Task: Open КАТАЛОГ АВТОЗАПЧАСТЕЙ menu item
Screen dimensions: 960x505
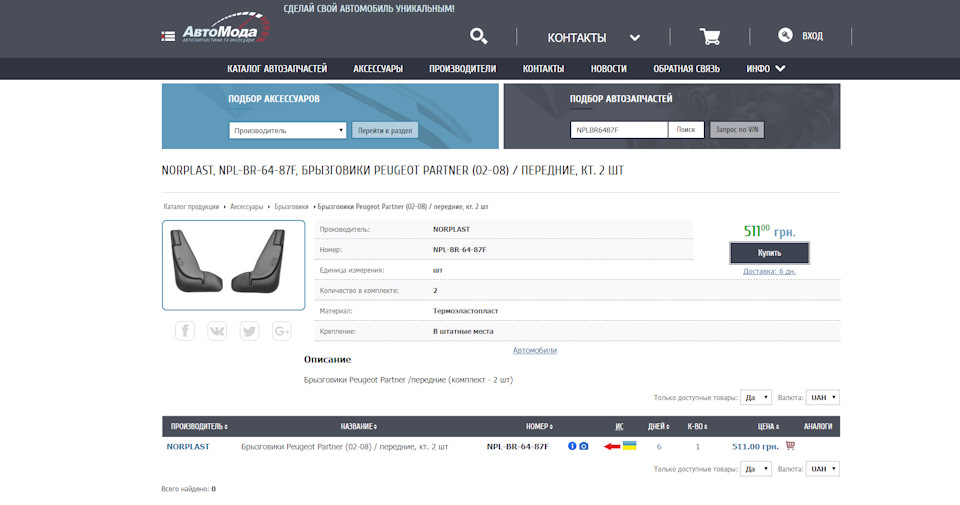Action: tap(277, 69)
